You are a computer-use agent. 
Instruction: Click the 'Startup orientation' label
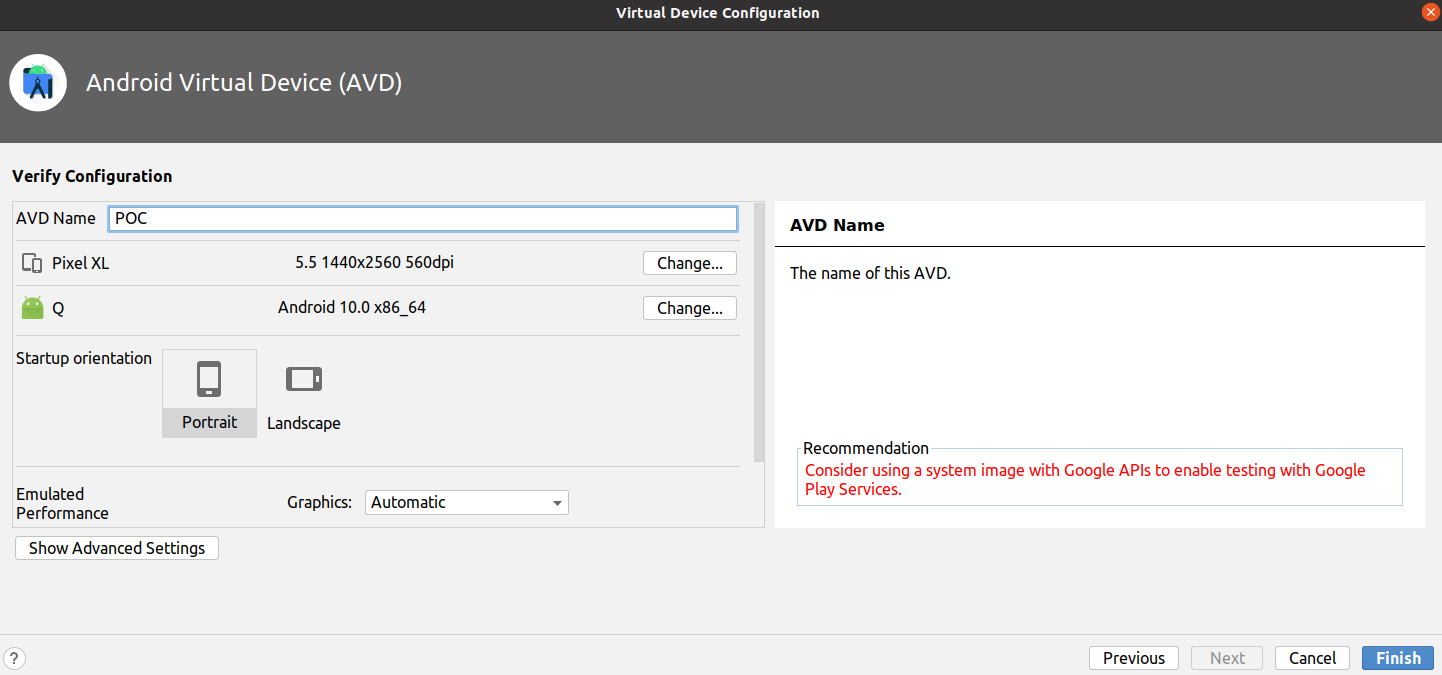[x=84, y=358]
